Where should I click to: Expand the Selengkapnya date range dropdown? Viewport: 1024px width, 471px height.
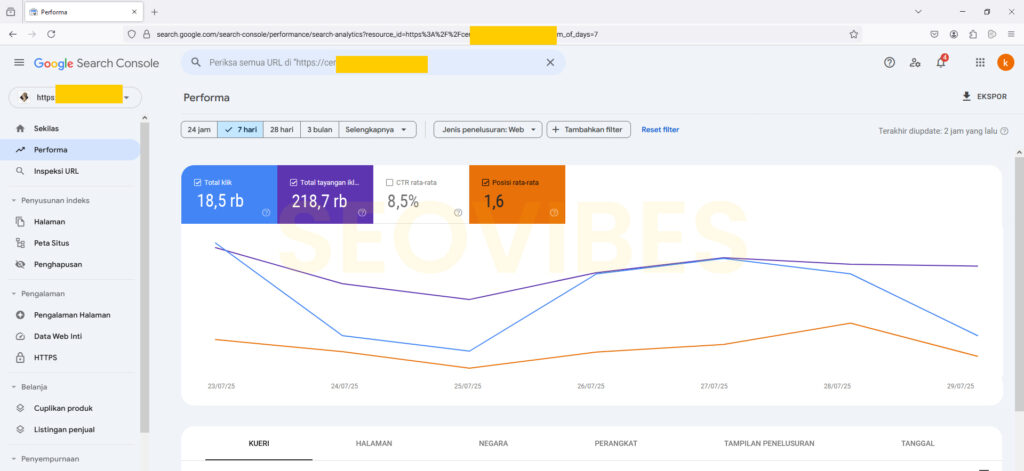click(x=378, y=130)
